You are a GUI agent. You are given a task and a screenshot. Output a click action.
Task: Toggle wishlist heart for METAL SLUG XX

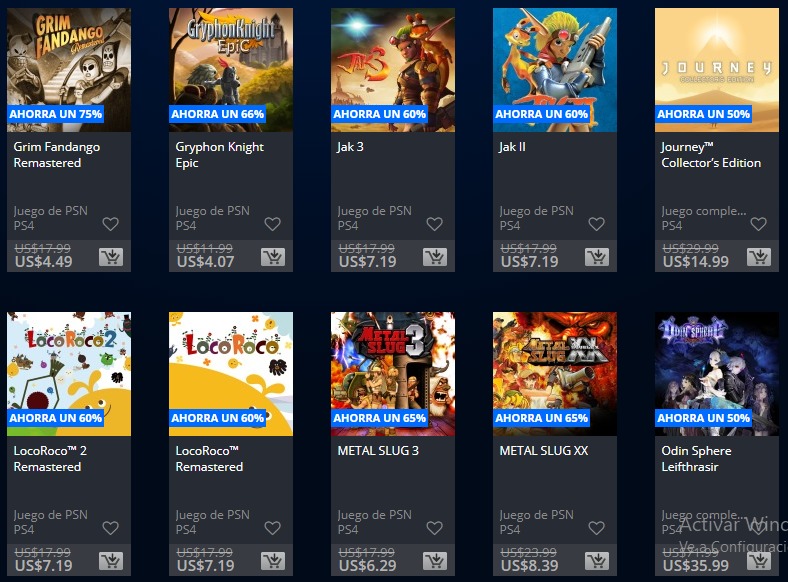(x=597, y=528)
